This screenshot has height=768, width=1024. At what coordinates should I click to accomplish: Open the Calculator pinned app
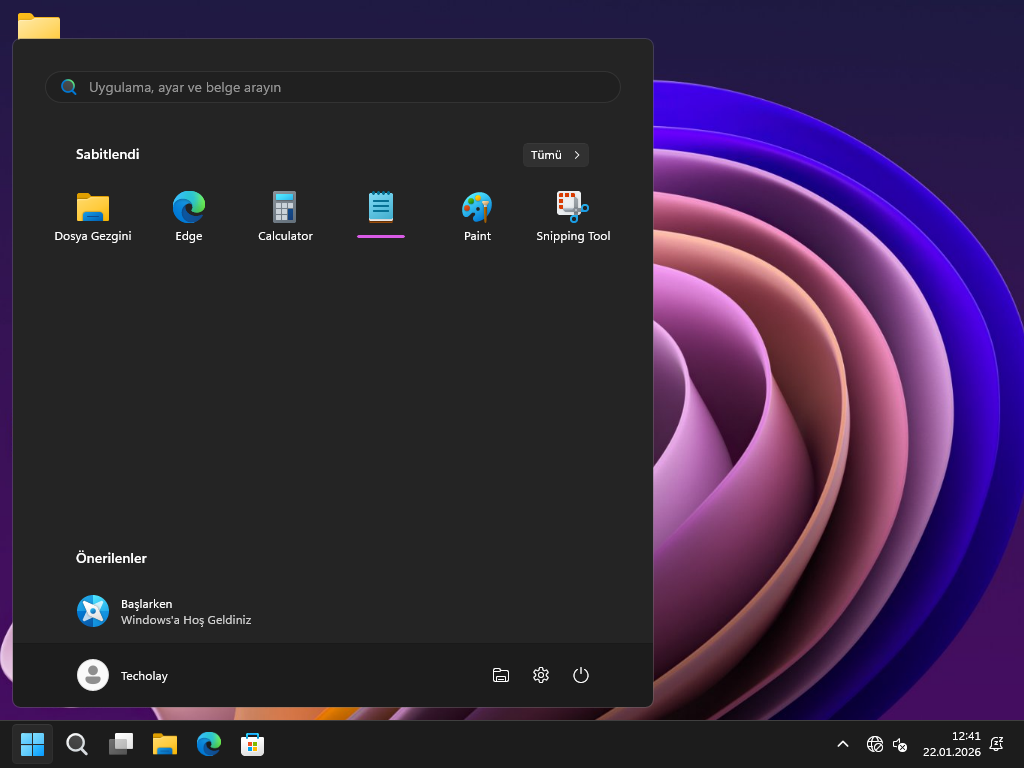[x=285, y=217]
